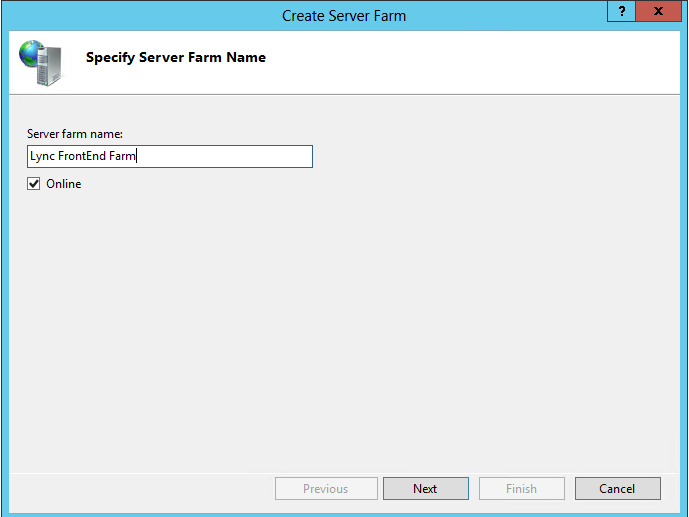
Task: Uncheck the Online checkbox
Action: [34, 184]
